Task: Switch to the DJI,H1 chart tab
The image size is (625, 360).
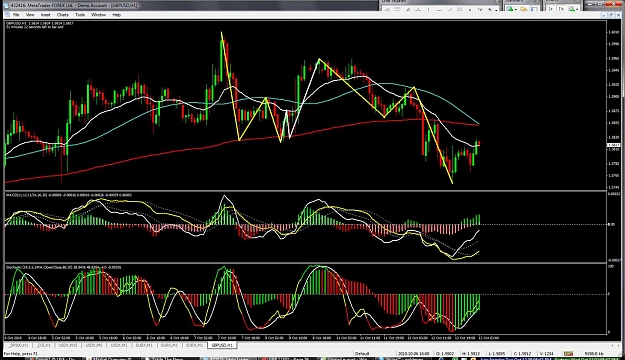Action: click(x=43, y=345)
